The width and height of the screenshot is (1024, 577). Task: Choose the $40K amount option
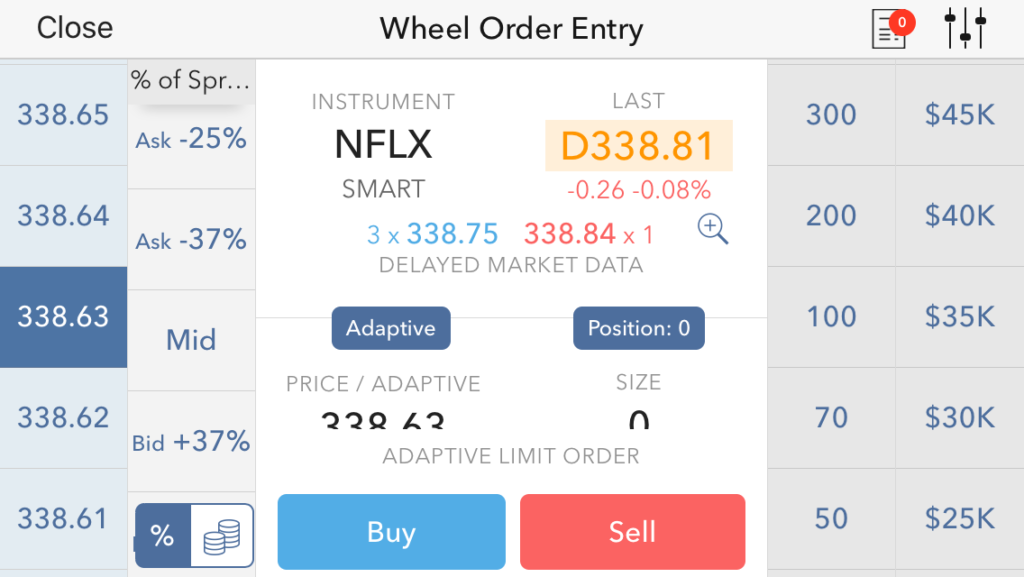pos(959,216)
